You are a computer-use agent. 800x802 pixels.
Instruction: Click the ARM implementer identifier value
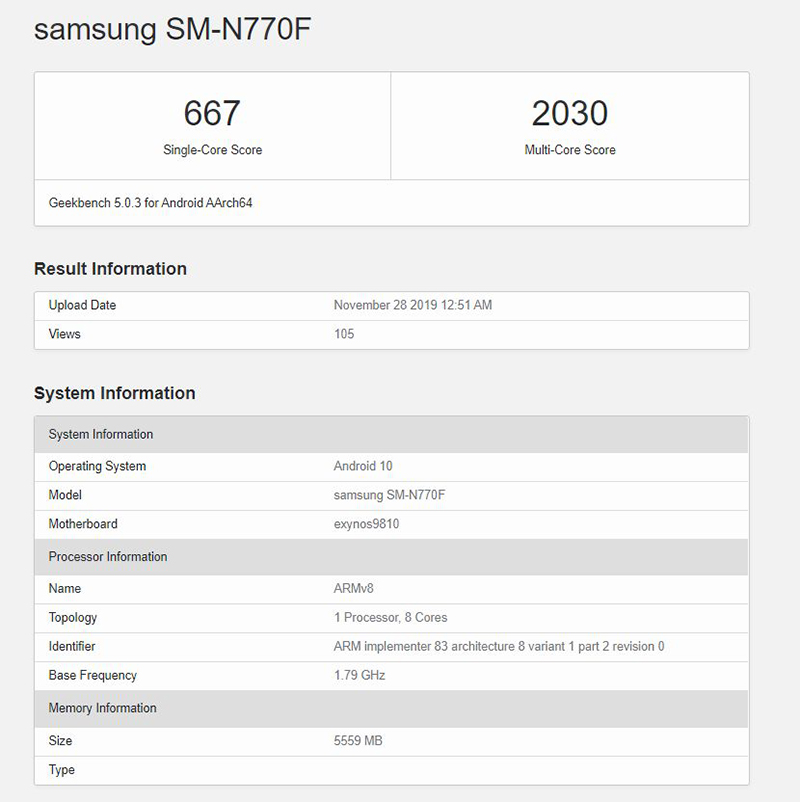[498, 647]
